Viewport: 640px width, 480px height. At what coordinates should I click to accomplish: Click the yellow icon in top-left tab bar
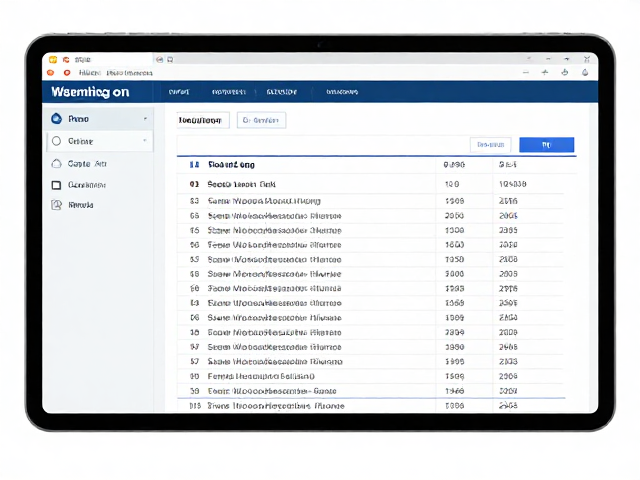[53, 60]
